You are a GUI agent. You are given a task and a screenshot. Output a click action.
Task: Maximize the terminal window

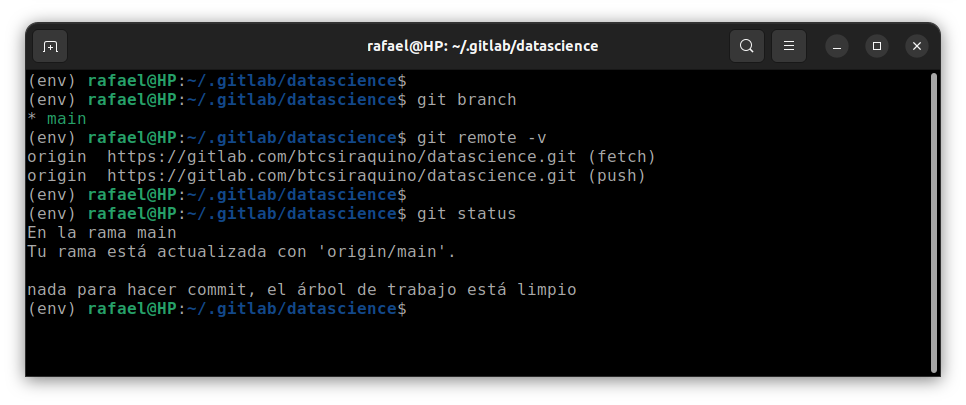pyautogui.click(x=877, y=46)
